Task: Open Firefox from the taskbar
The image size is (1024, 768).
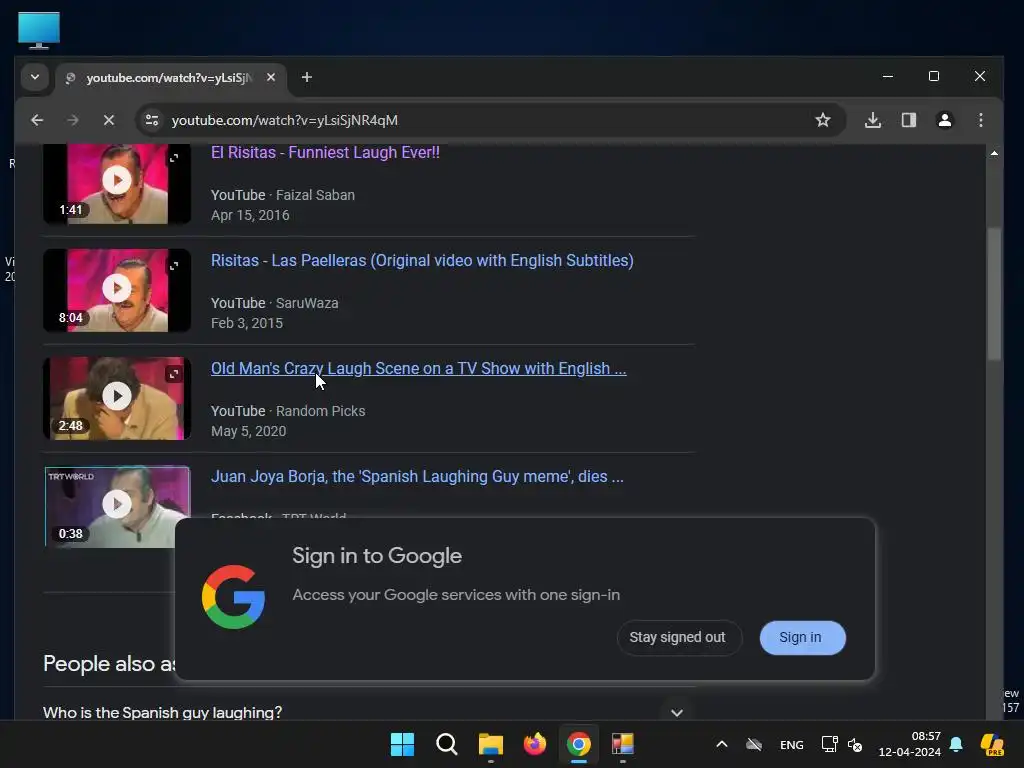Action: [x=535, y=744]
